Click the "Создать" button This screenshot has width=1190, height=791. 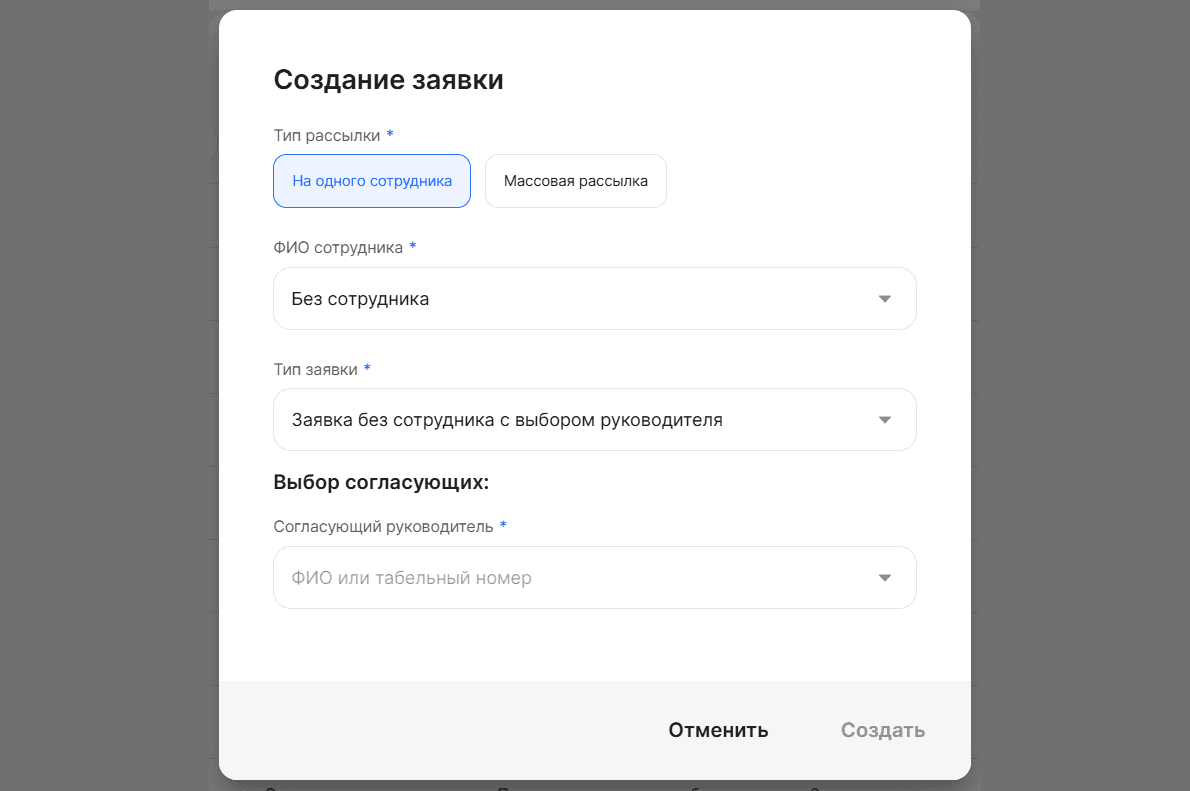(x=882, y=730)
